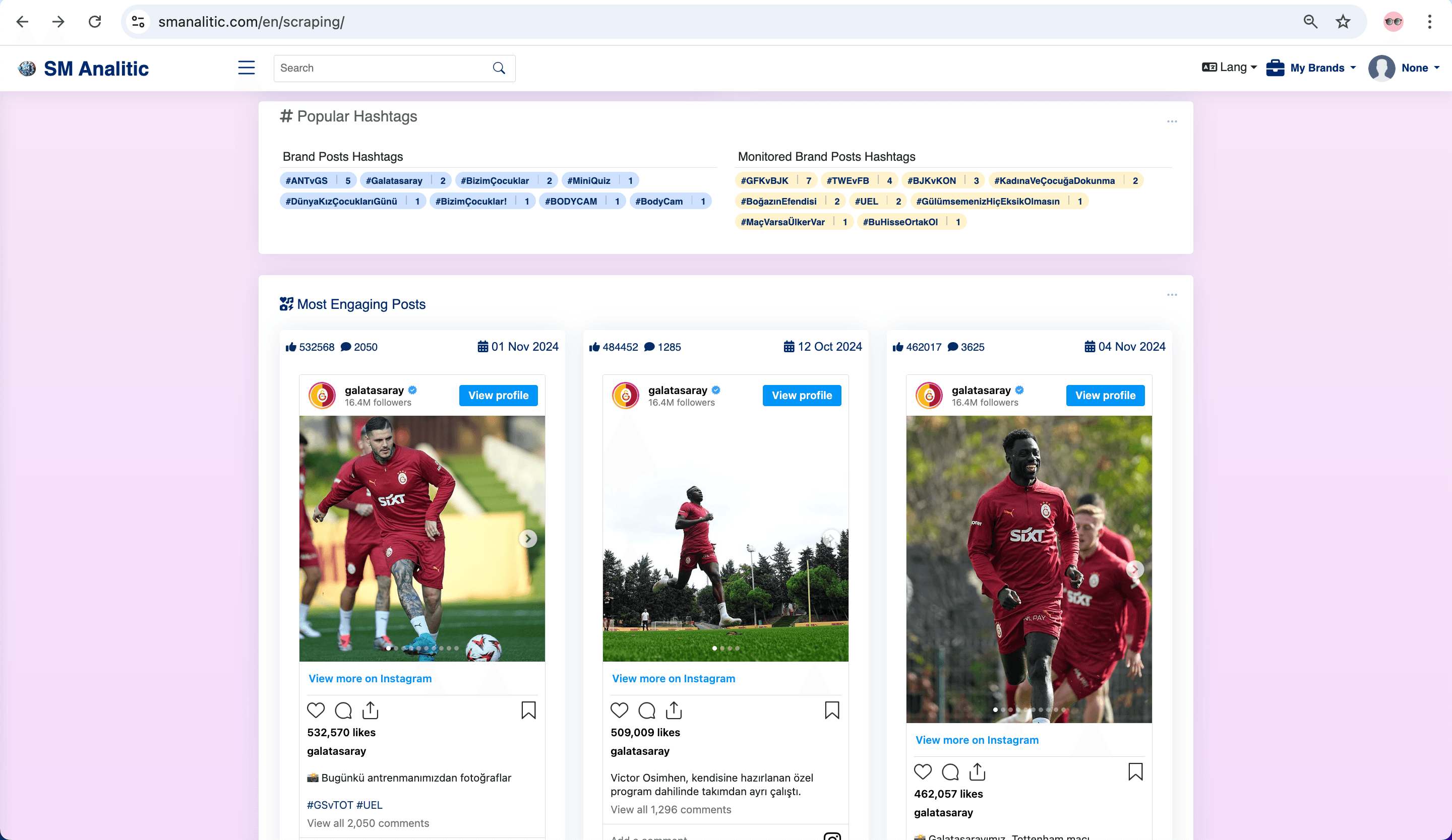Open the 12 Oct 2024 post image
The image size is (1452, 840).
[x=725, y=538]
